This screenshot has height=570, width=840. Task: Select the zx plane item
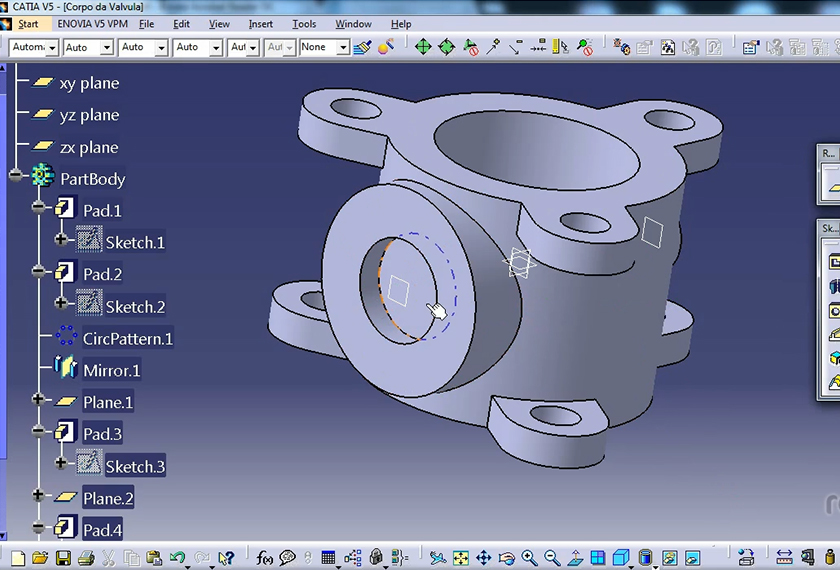(88, 147)
